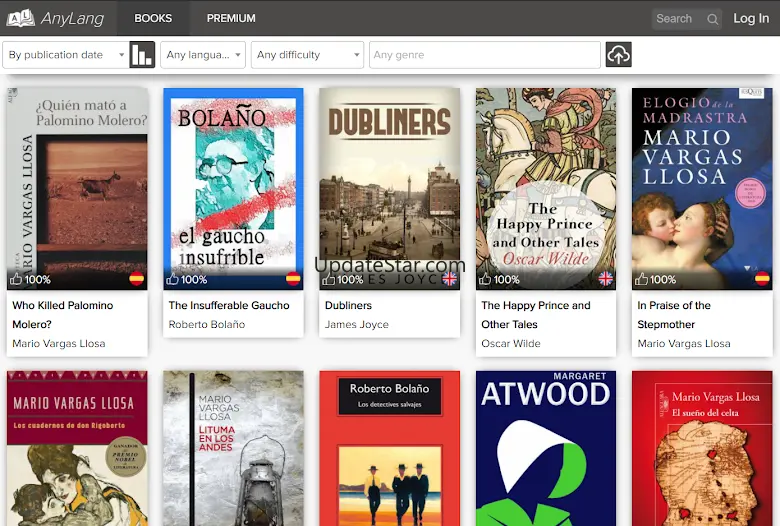The height and width of the screenshot is (526, 780).
Task: Click the cloud upload icon
Action: pos(618,55)
